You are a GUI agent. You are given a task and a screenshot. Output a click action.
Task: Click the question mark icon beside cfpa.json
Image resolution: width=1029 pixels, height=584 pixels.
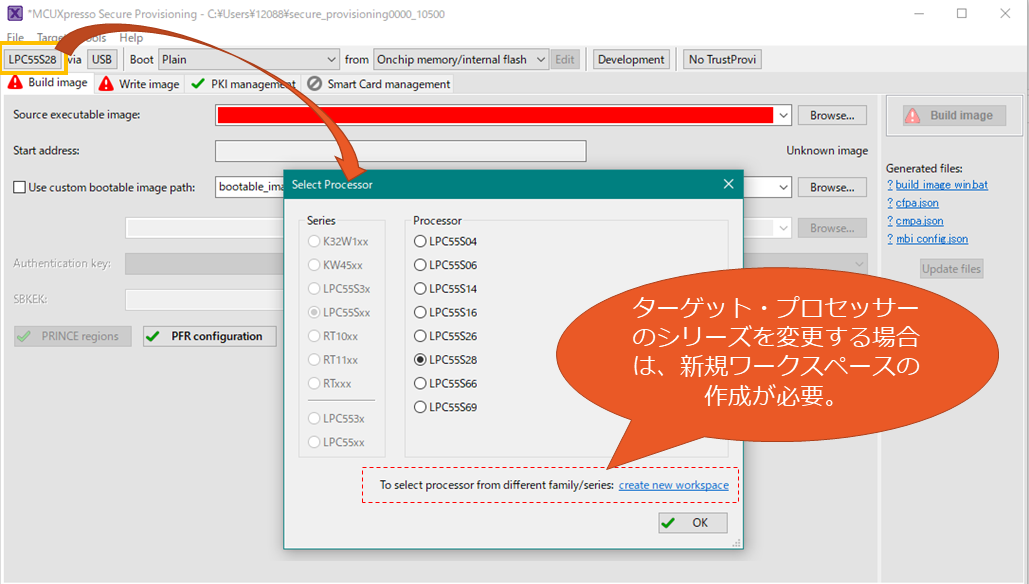click(x=890, y=203)
